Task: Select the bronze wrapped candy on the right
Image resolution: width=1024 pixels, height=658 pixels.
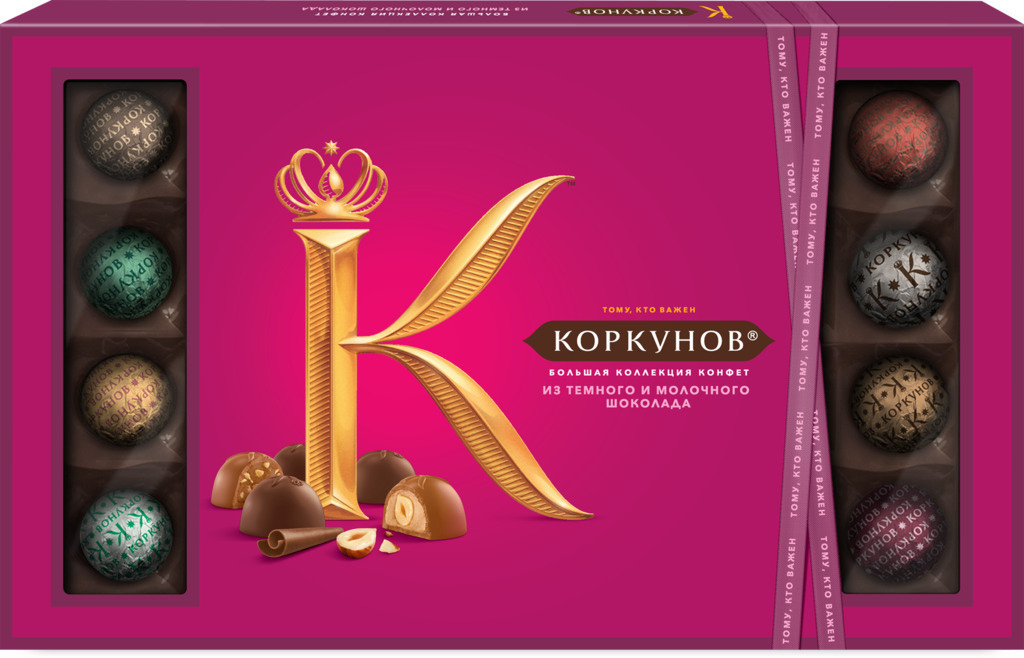Action: pyautogui.click(x=897, y=403)
